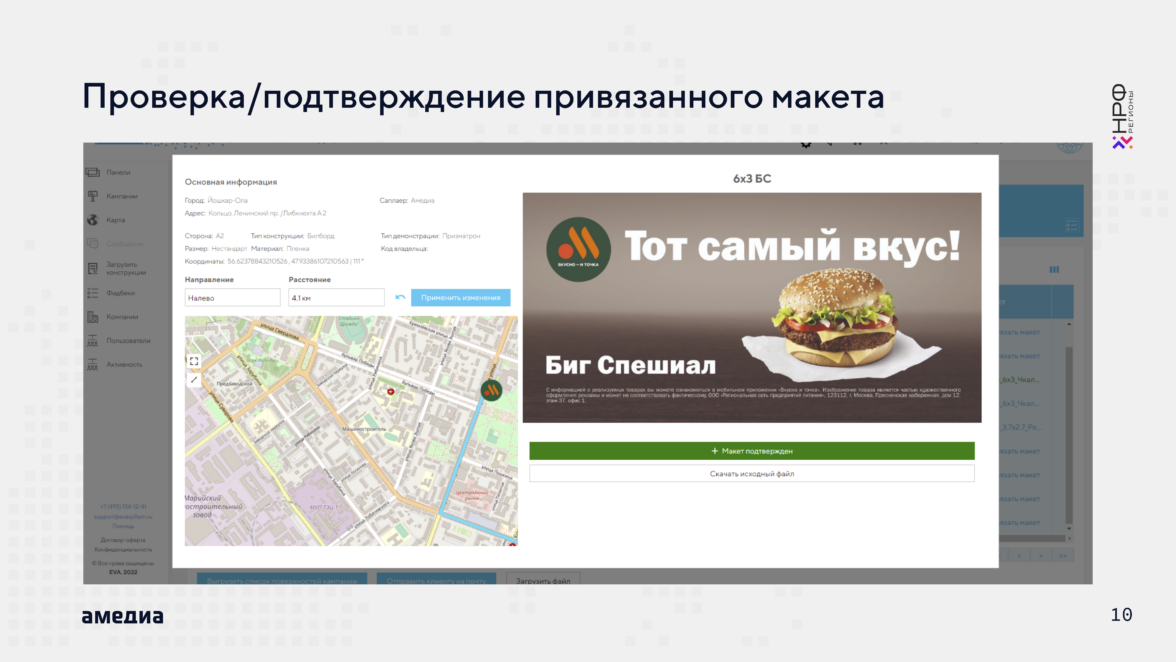Click Применить изменения button
This screenshot has width=1176, height=662.
point(460,298)
